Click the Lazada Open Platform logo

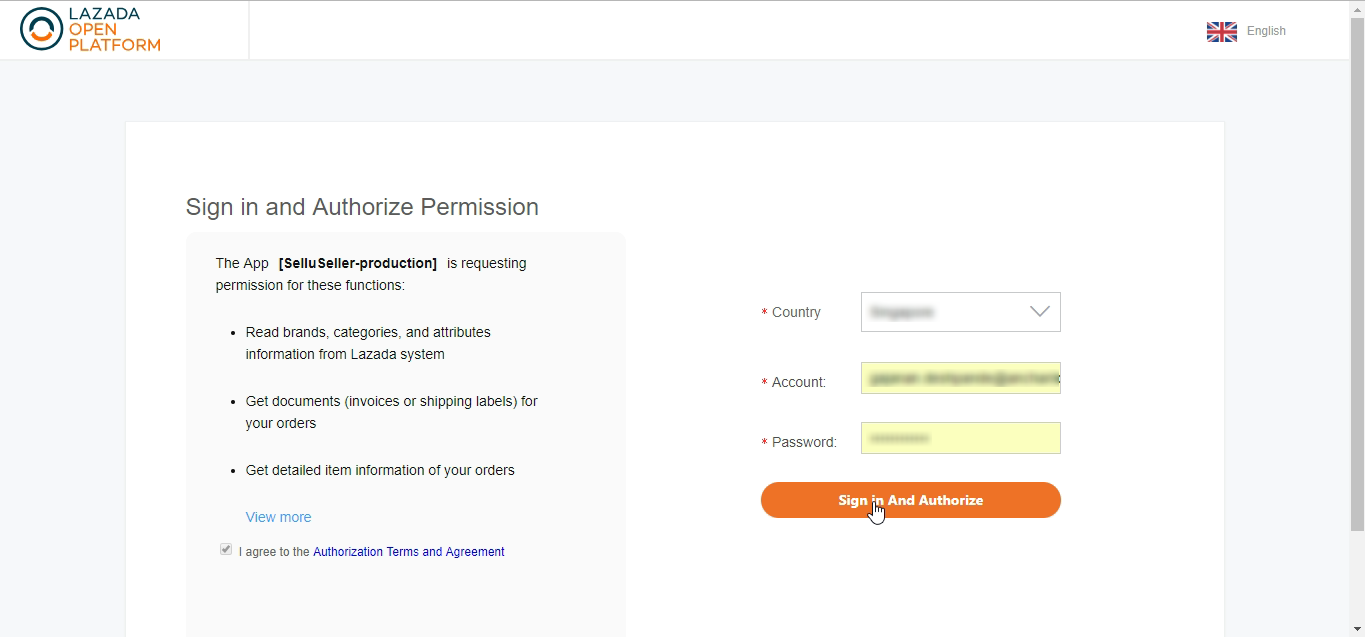[90, 29]
